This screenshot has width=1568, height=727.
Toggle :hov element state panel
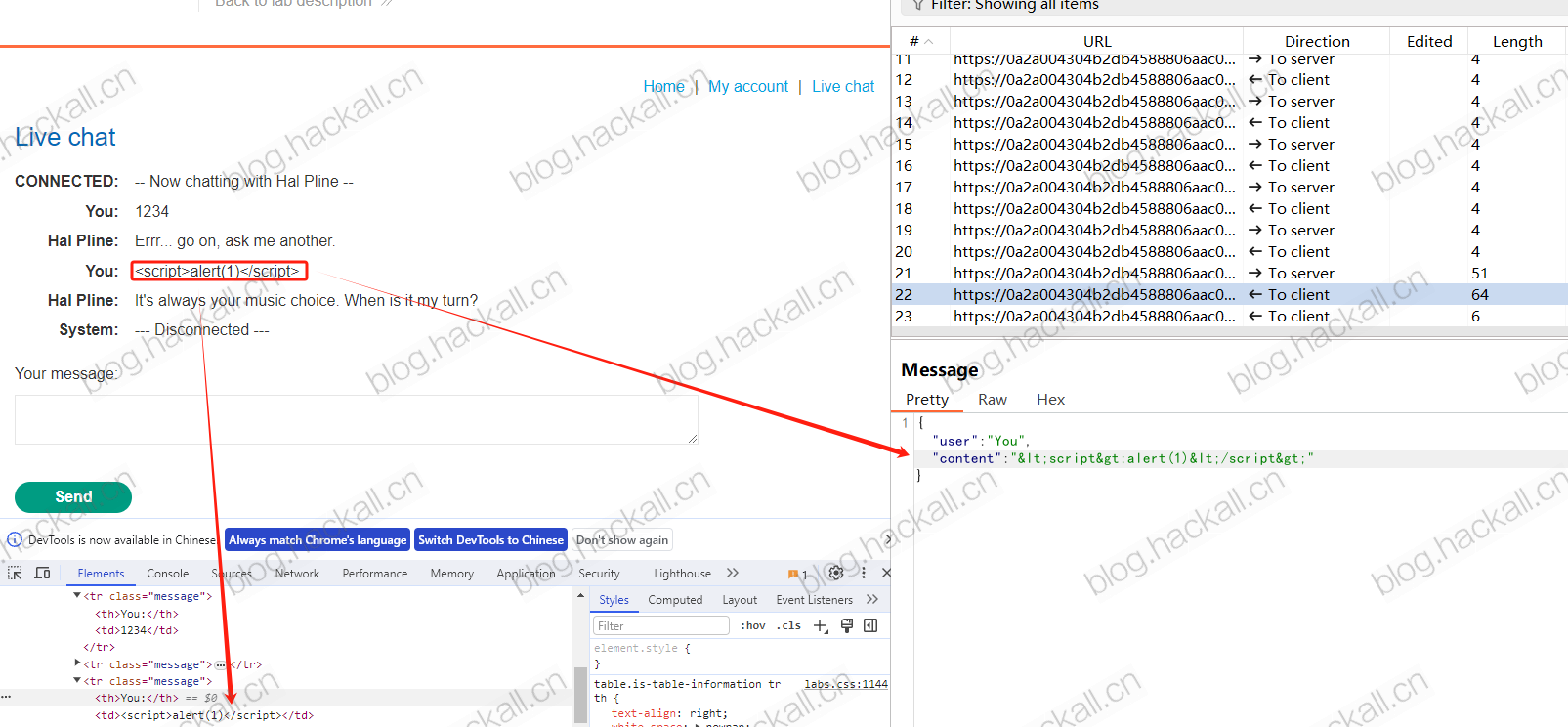click(752, 625)
